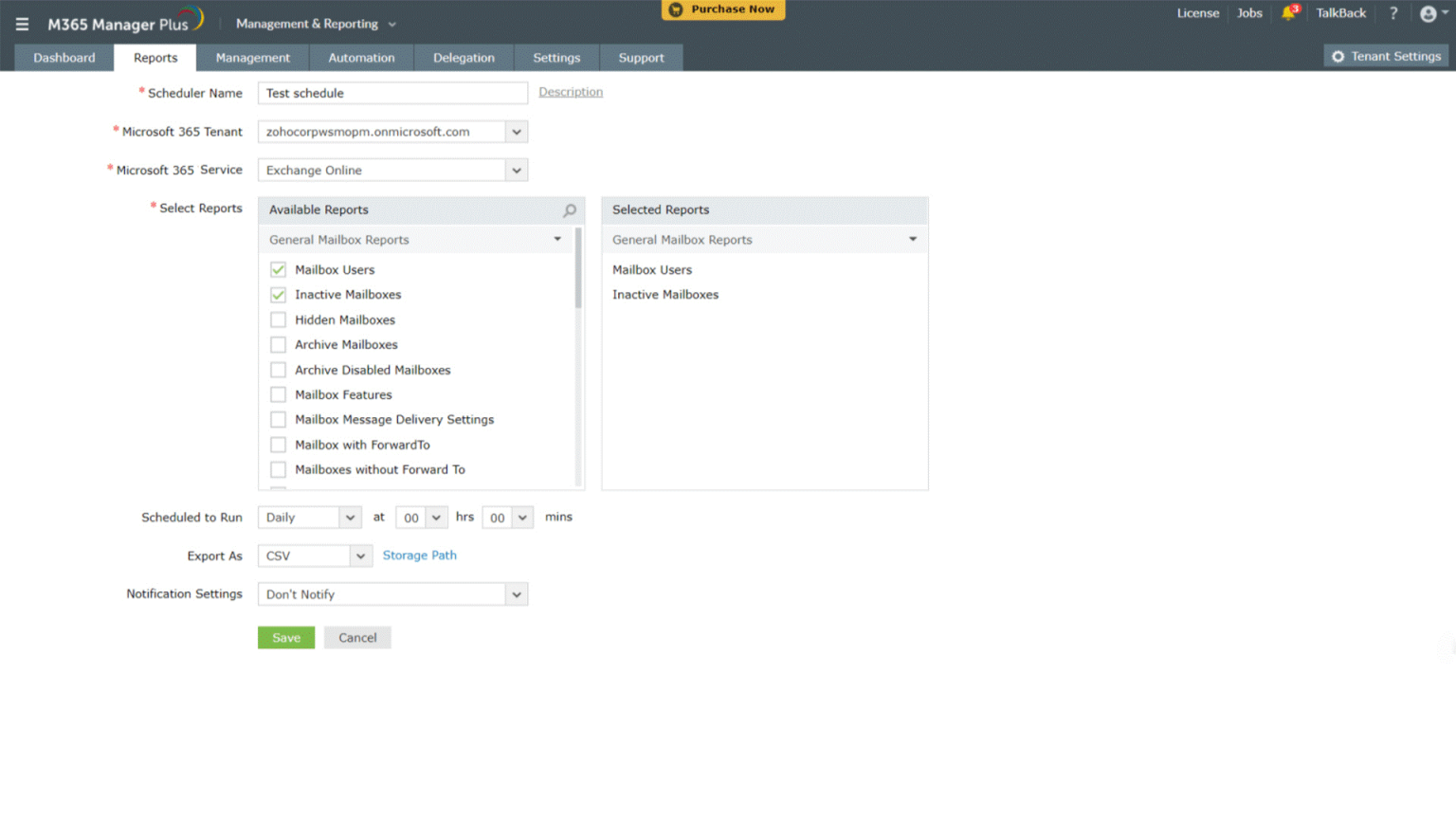Save the report schedule
The height and width of the screenshot is (819, 1456).
pos(286,637)
